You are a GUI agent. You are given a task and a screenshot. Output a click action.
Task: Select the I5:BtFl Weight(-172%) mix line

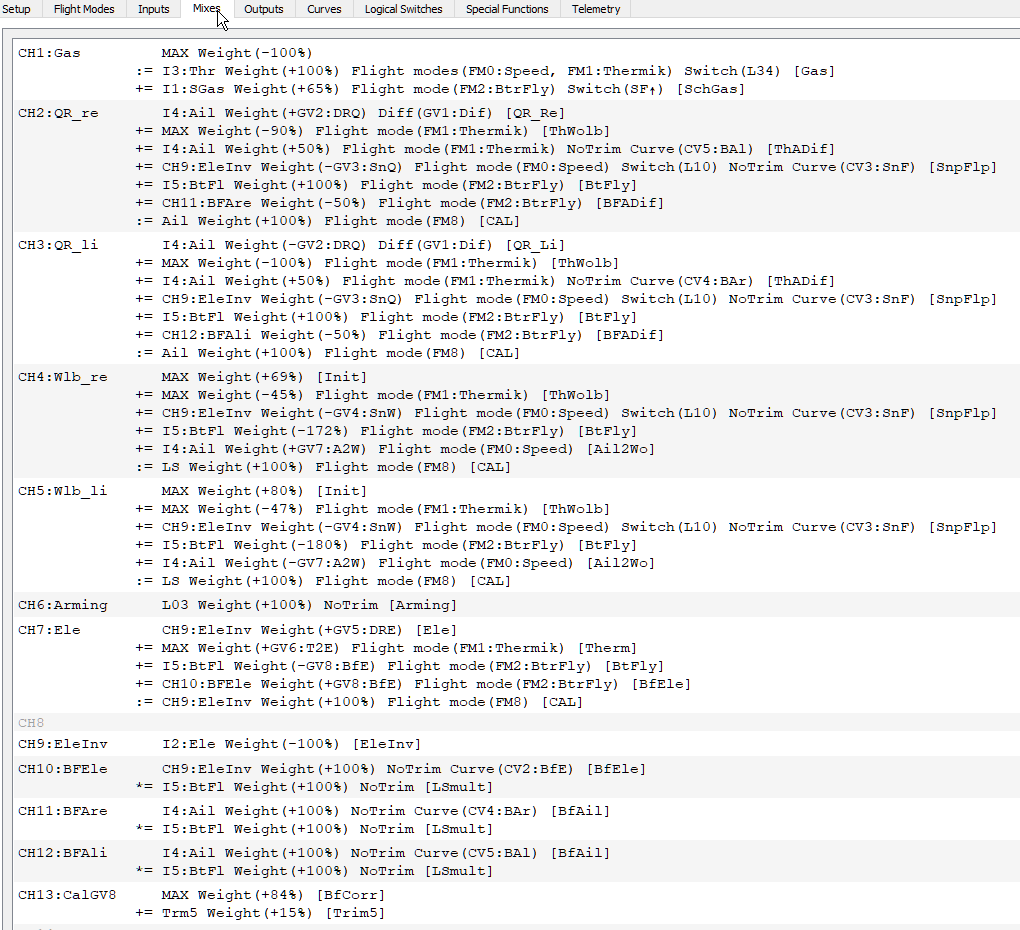(386, 431)
